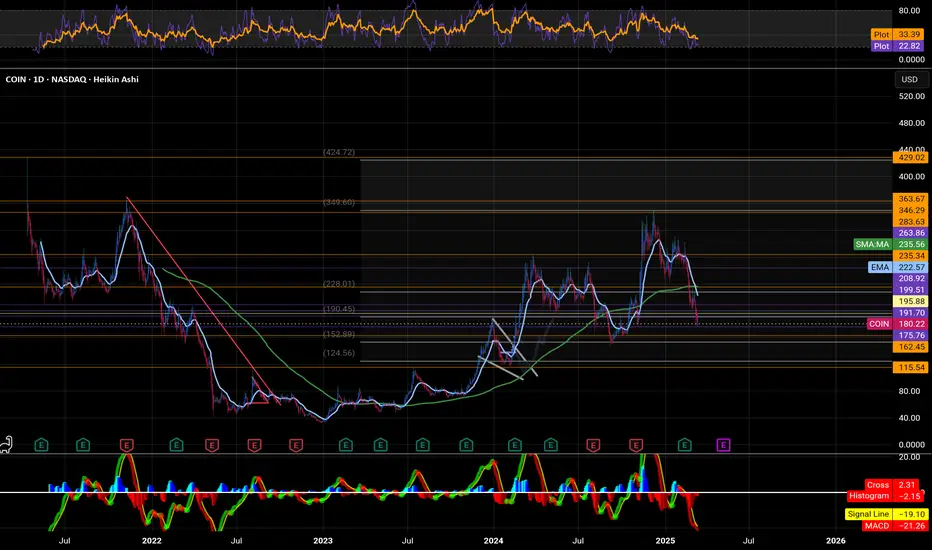
Task: Click the 2023 label on the time axis
Action: 323,540
